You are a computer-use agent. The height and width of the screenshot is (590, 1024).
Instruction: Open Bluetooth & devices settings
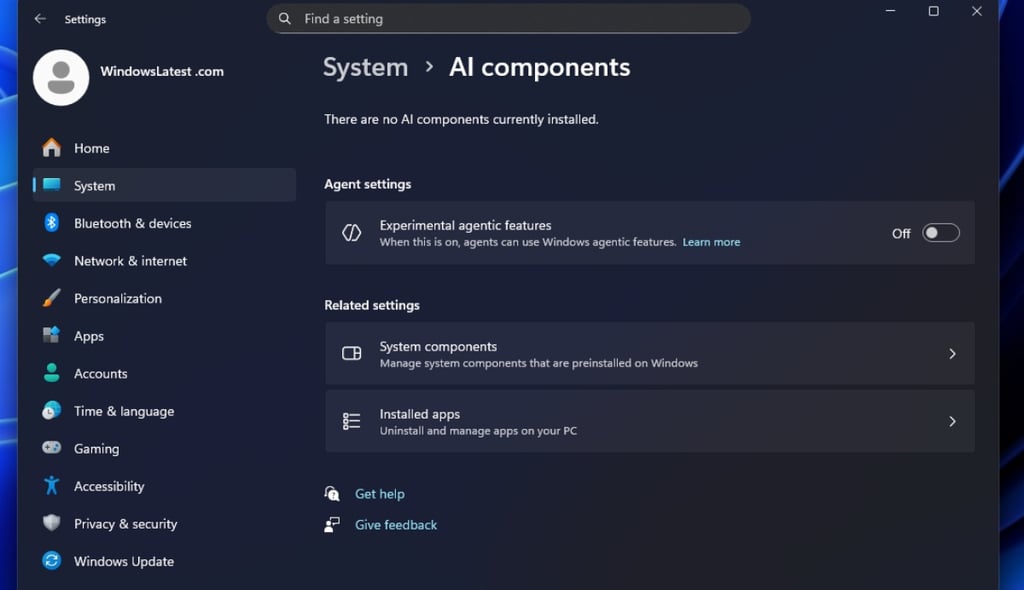coord(164,223)
